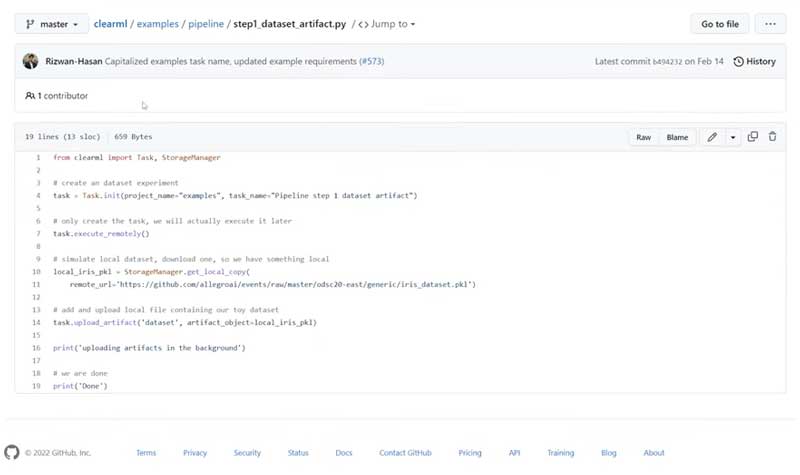Select line number 10
Screen dimensions: 800x475
pos(36,272)
